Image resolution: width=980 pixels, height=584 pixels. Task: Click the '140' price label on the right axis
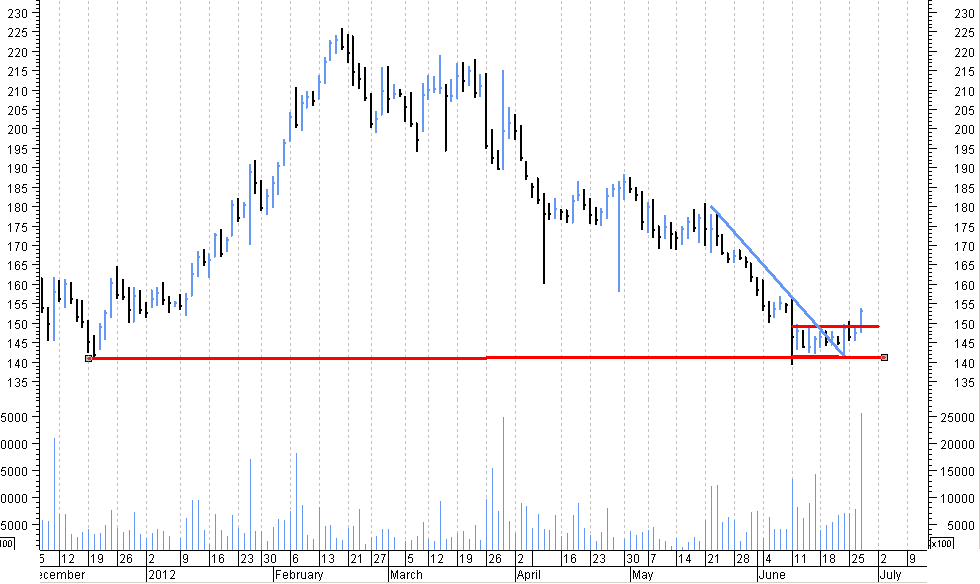(964, 363)
